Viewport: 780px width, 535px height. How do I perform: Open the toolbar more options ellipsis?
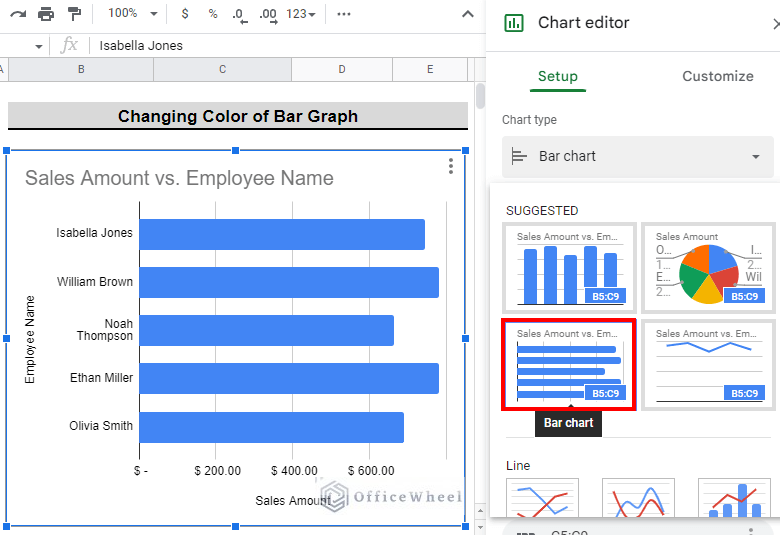[344, 14]
